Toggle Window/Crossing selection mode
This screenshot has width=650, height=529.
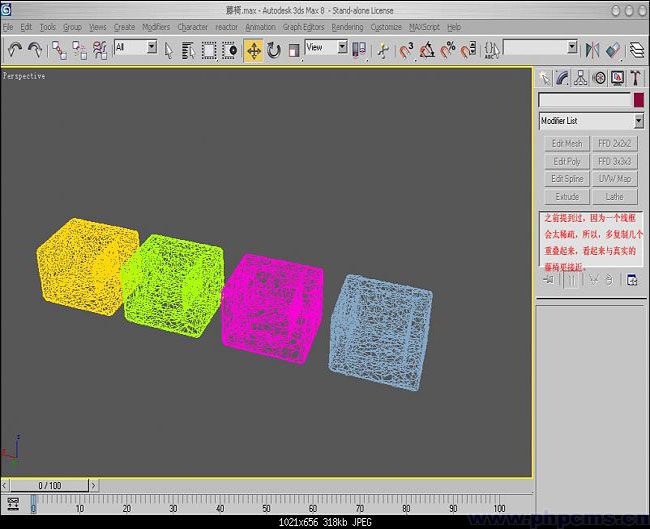[229, 51]
